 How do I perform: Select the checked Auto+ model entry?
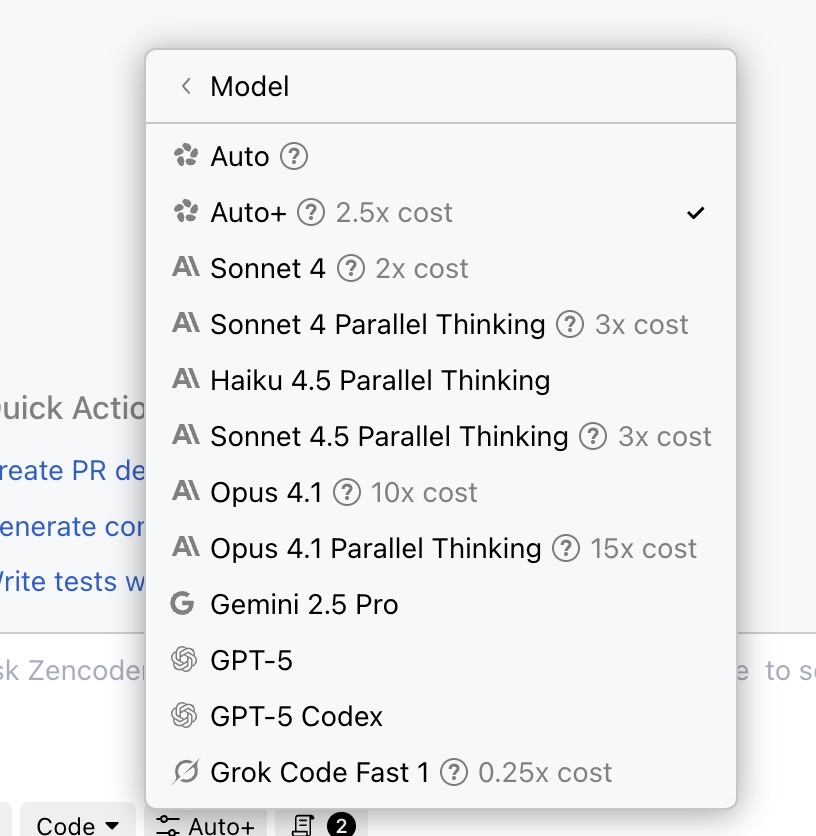[x=248, y=213]
